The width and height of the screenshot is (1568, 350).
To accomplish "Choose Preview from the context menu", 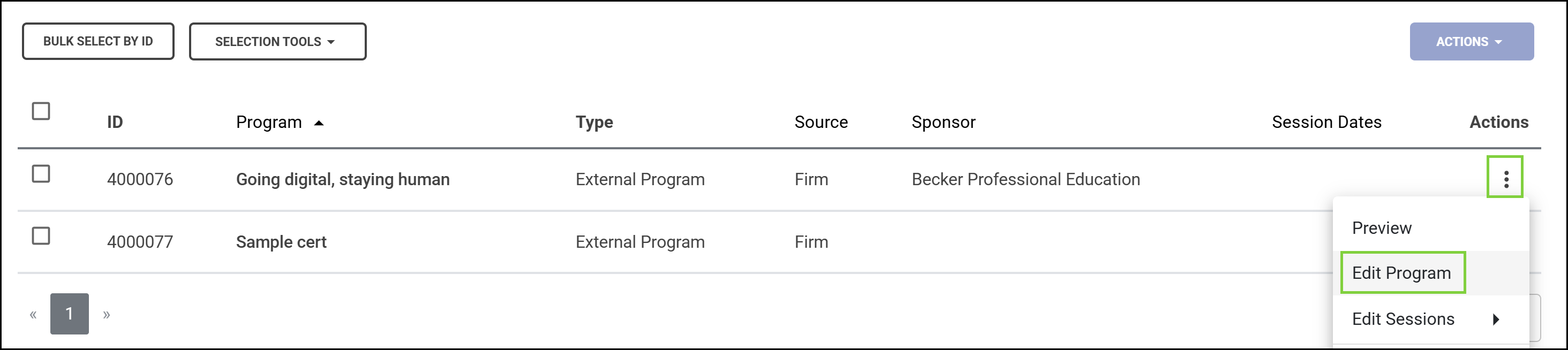I will pos(1381,229).
